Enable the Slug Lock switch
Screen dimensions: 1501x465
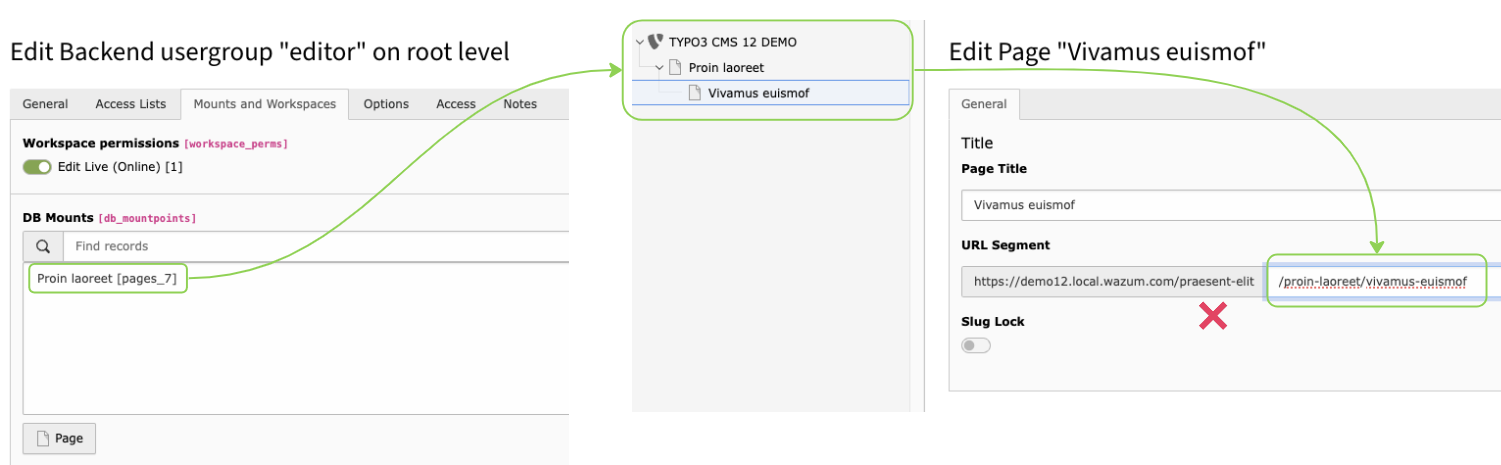pos(975,345)
